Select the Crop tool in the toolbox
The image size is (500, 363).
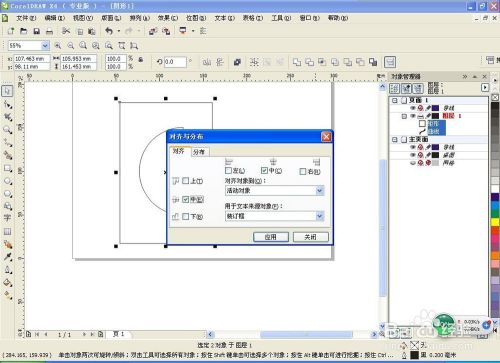(7, 117)
